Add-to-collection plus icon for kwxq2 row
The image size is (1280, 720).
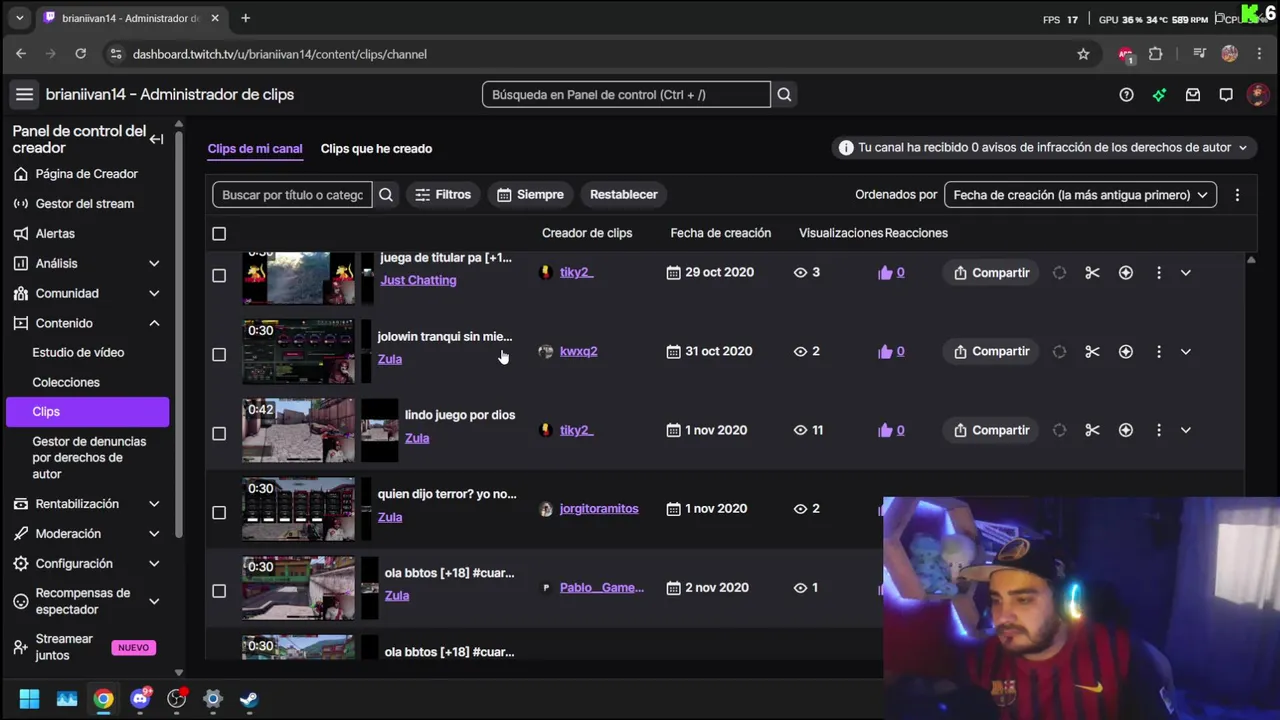1125,351
